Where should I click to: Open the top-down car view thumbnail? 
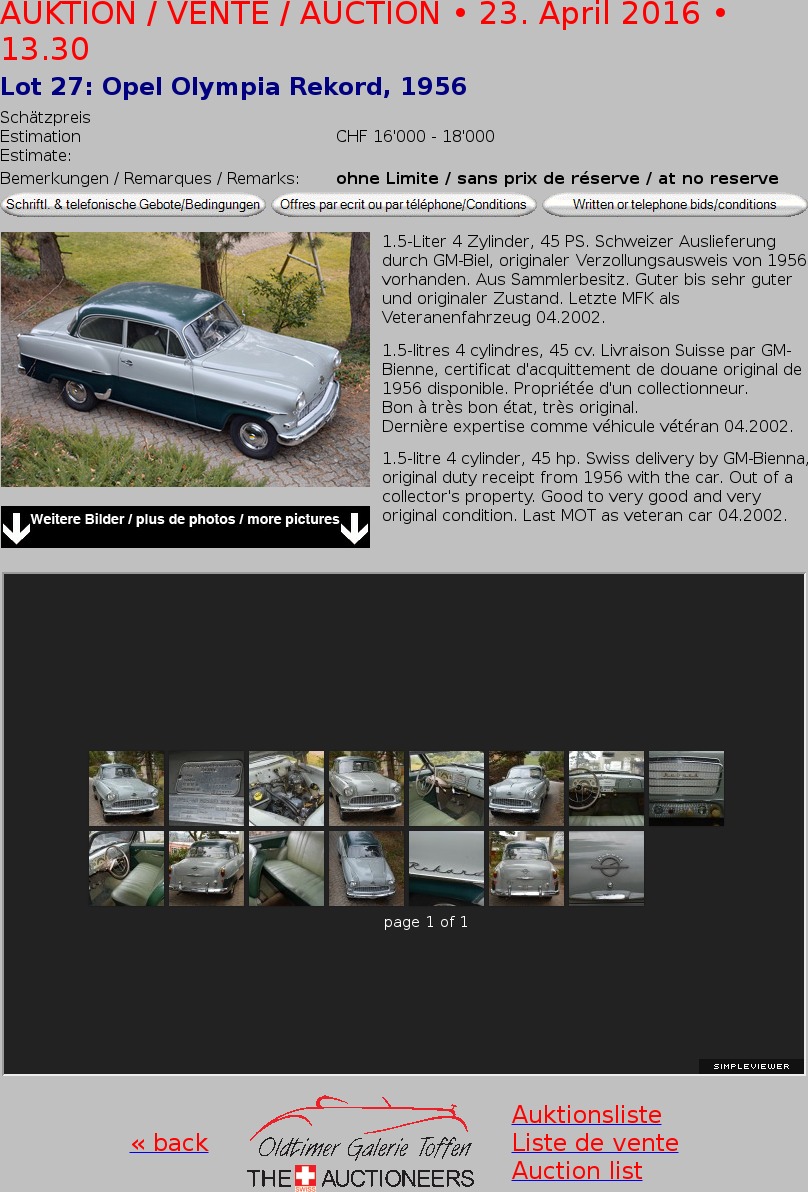366,868
